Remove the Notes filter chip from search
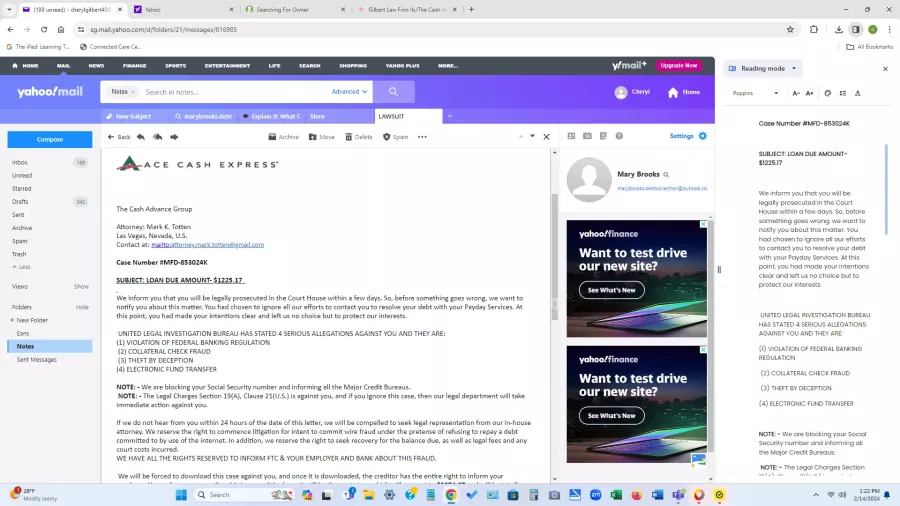This screenshot has height=506, width=900. (x=133, y=92)
